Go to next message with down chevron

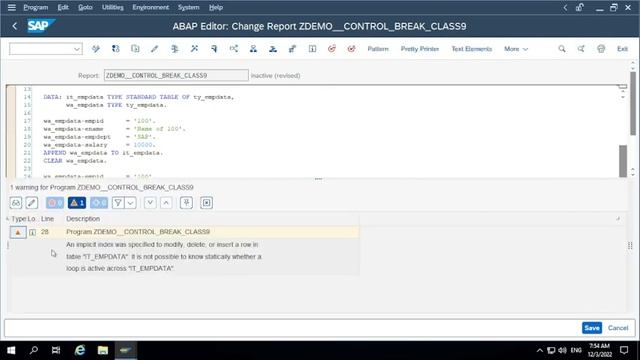pos(150,203)
